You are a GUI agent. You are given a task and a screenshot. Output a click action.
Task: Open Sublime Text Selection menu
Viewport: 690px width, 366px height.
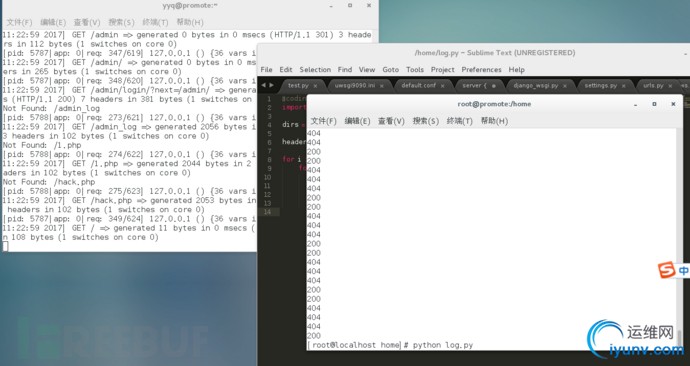click(x=315, y=70)
